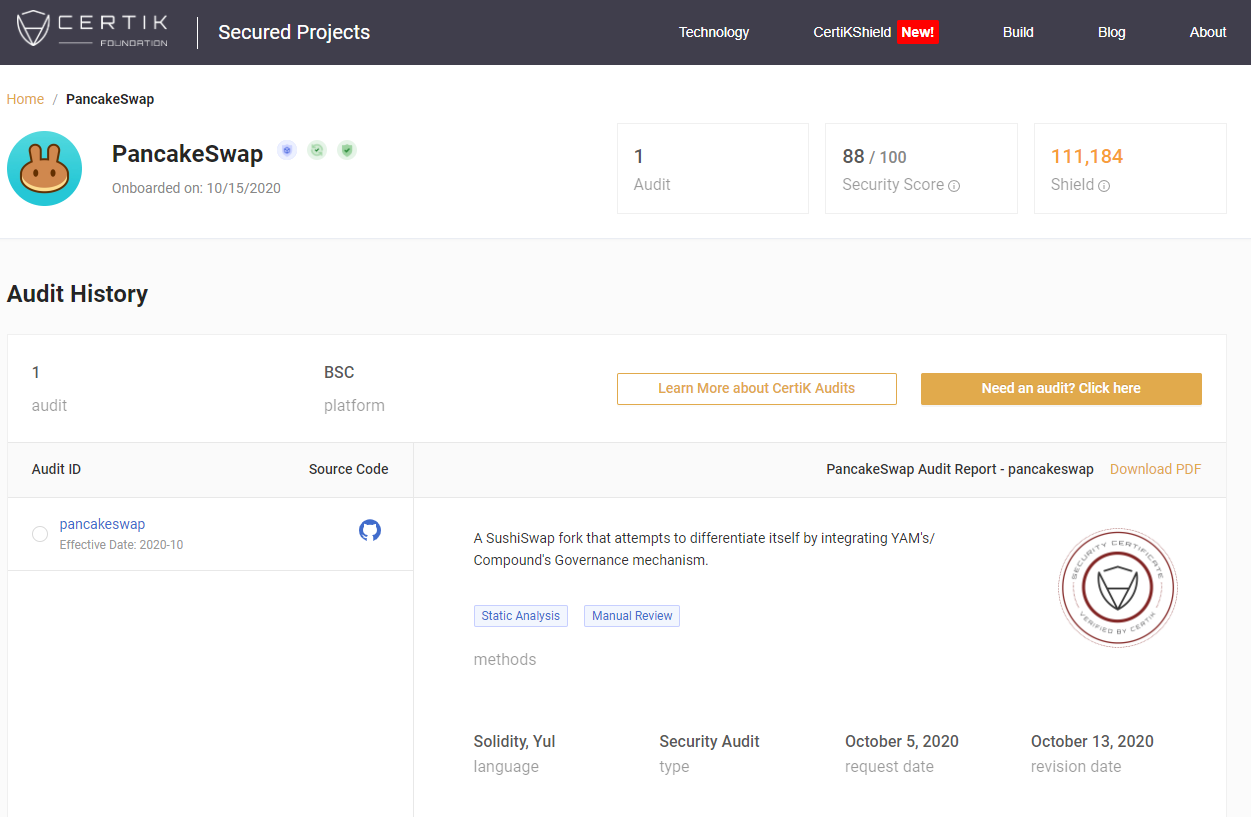
Task: Click the Audit ID column header
Action: tap(56, 469)
